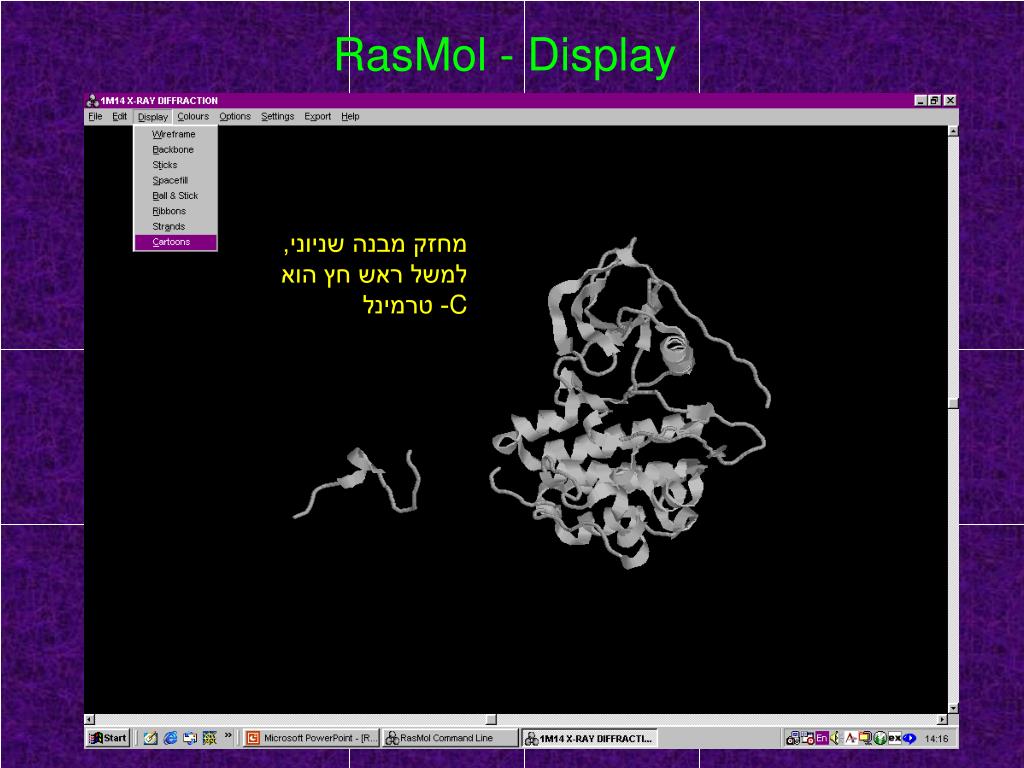The width and height of the screenshot is (1024, 768).
Task: Choose Backbone display mode
Action: [x=175, y=150]
